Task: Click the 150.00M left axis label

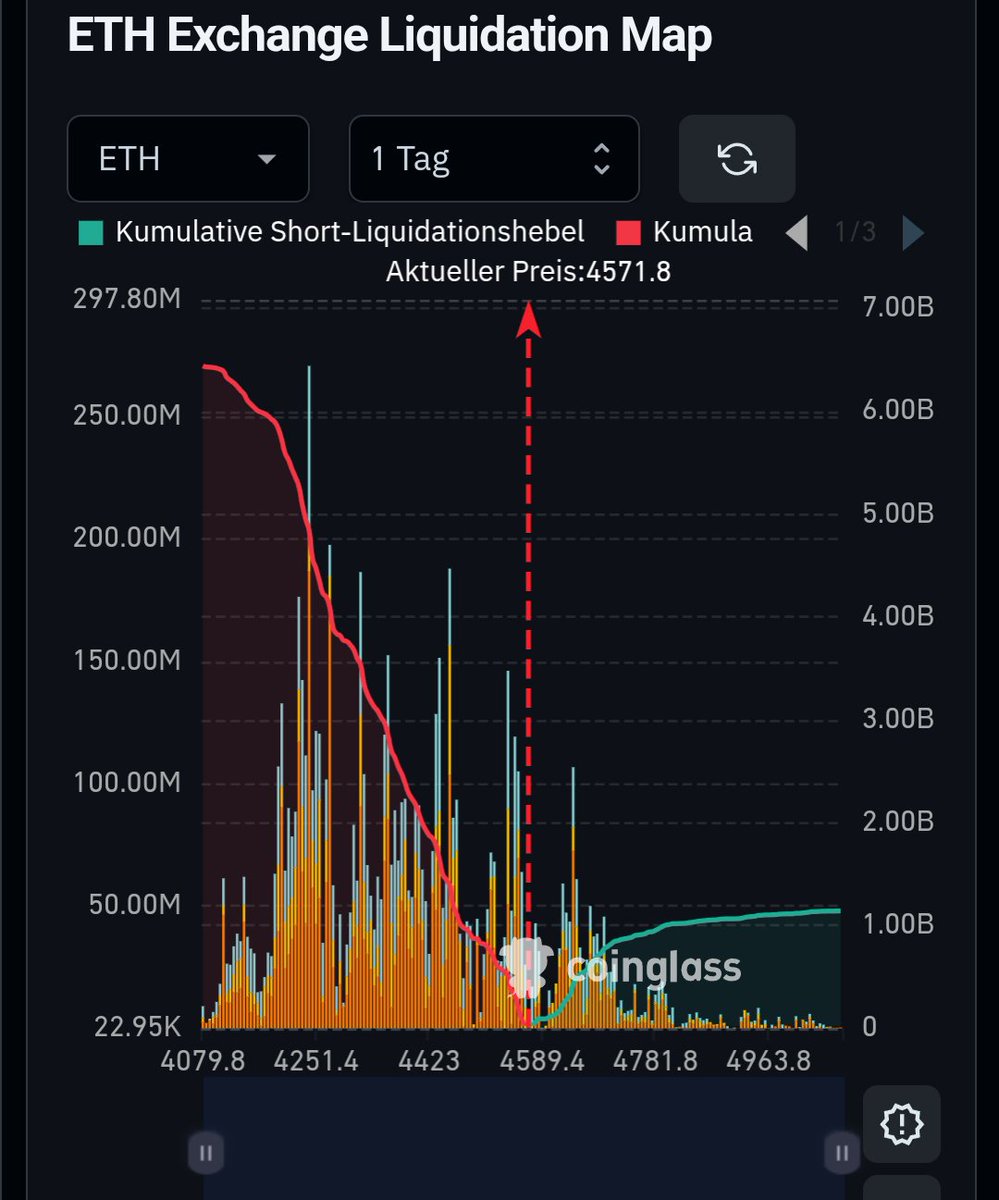Action: pyautogui.click(x=127, y=660)
